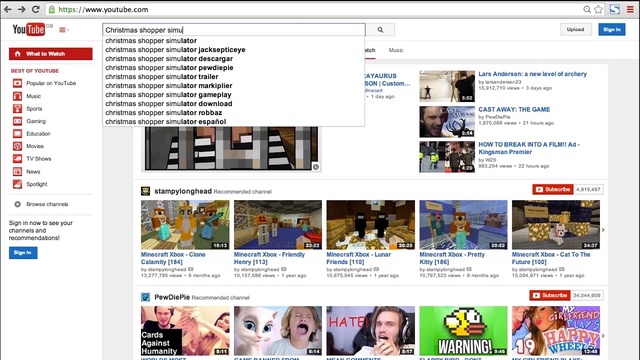Click the CAST AWAY video thumbnail
The height and width of the screenshot is (360, 640).
pos(447,122)
